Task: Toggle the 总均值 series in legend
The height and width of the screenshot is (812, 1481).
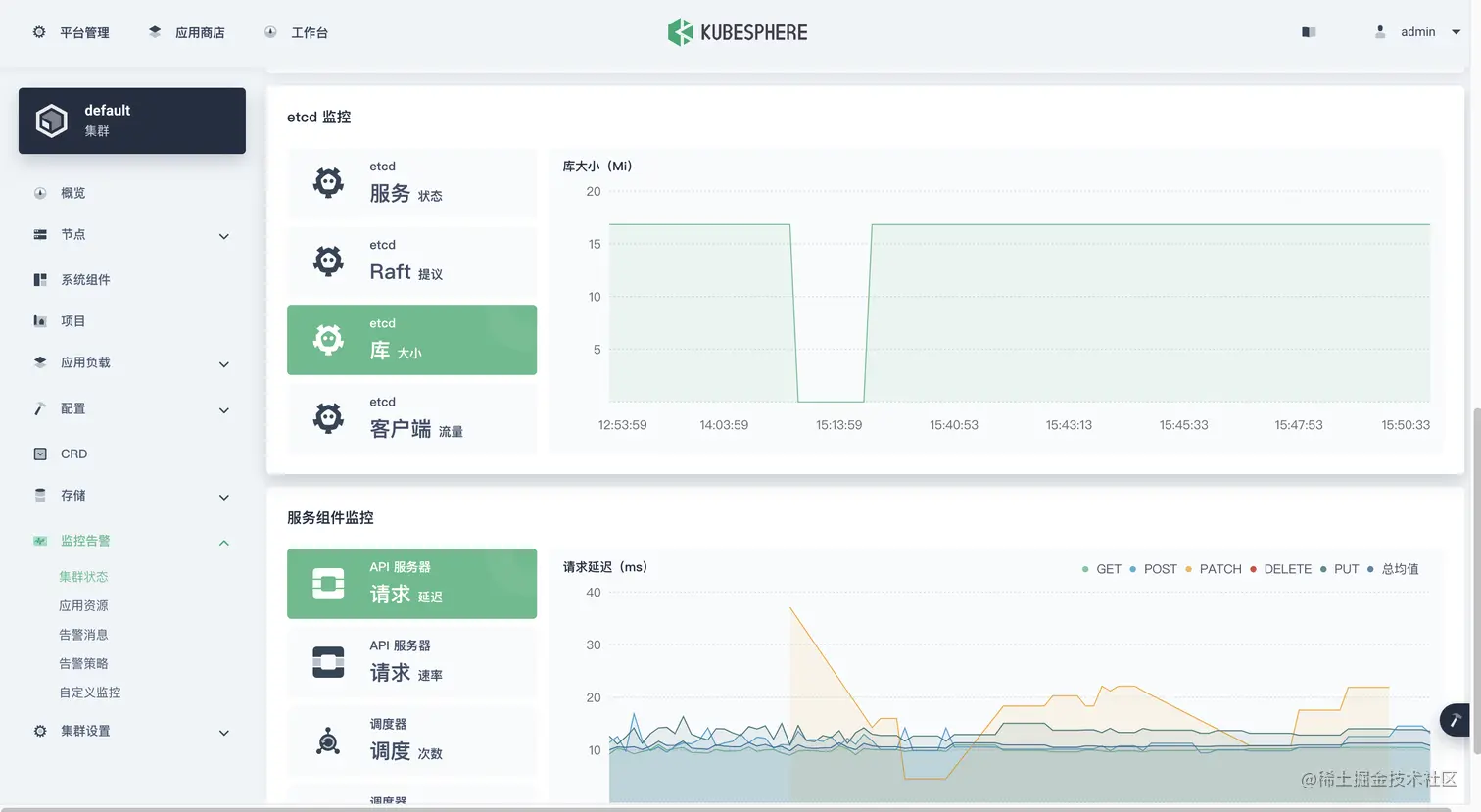Action: pyautogui.click(x=1393, y=569)
